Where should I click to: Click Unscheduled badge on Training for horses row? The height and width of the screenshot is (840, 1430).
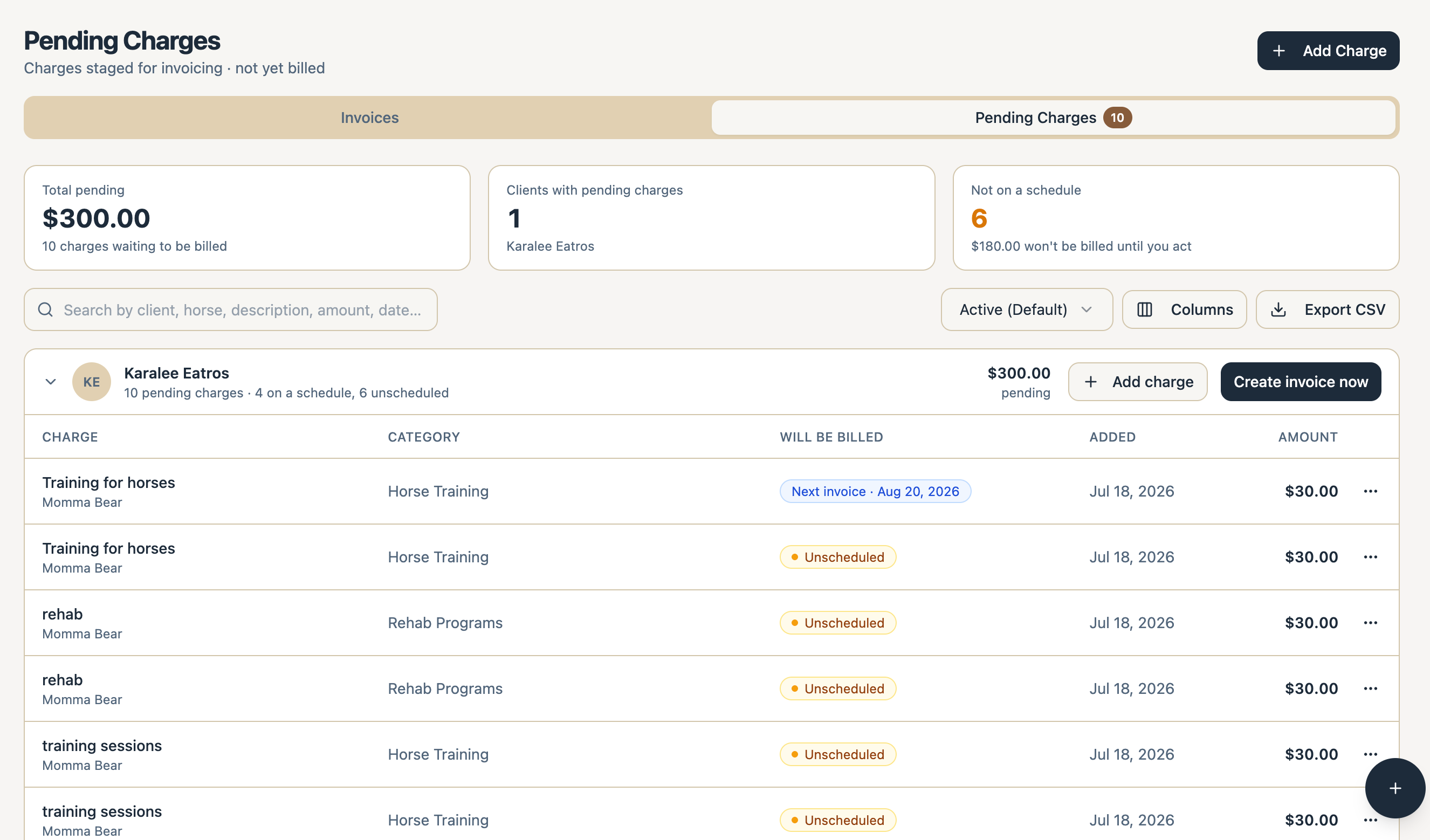click(x=837, y=557)
